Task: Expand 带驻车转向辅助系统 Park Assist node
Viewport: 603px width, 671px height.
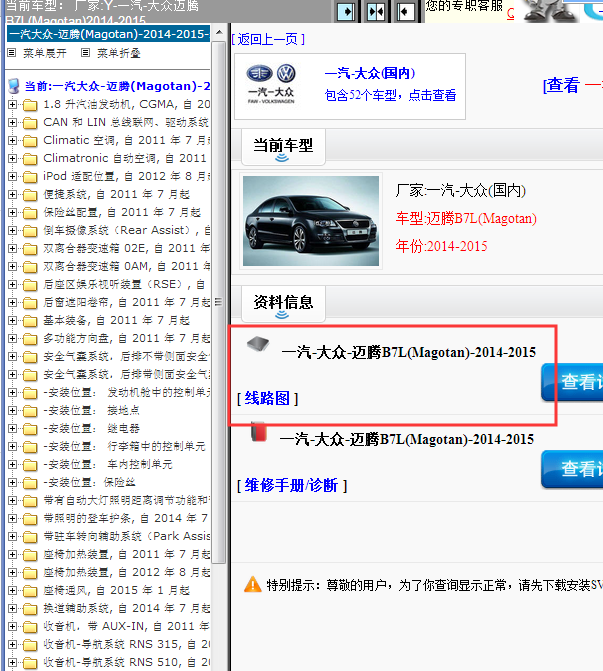Action: click(x=12, y=536)
